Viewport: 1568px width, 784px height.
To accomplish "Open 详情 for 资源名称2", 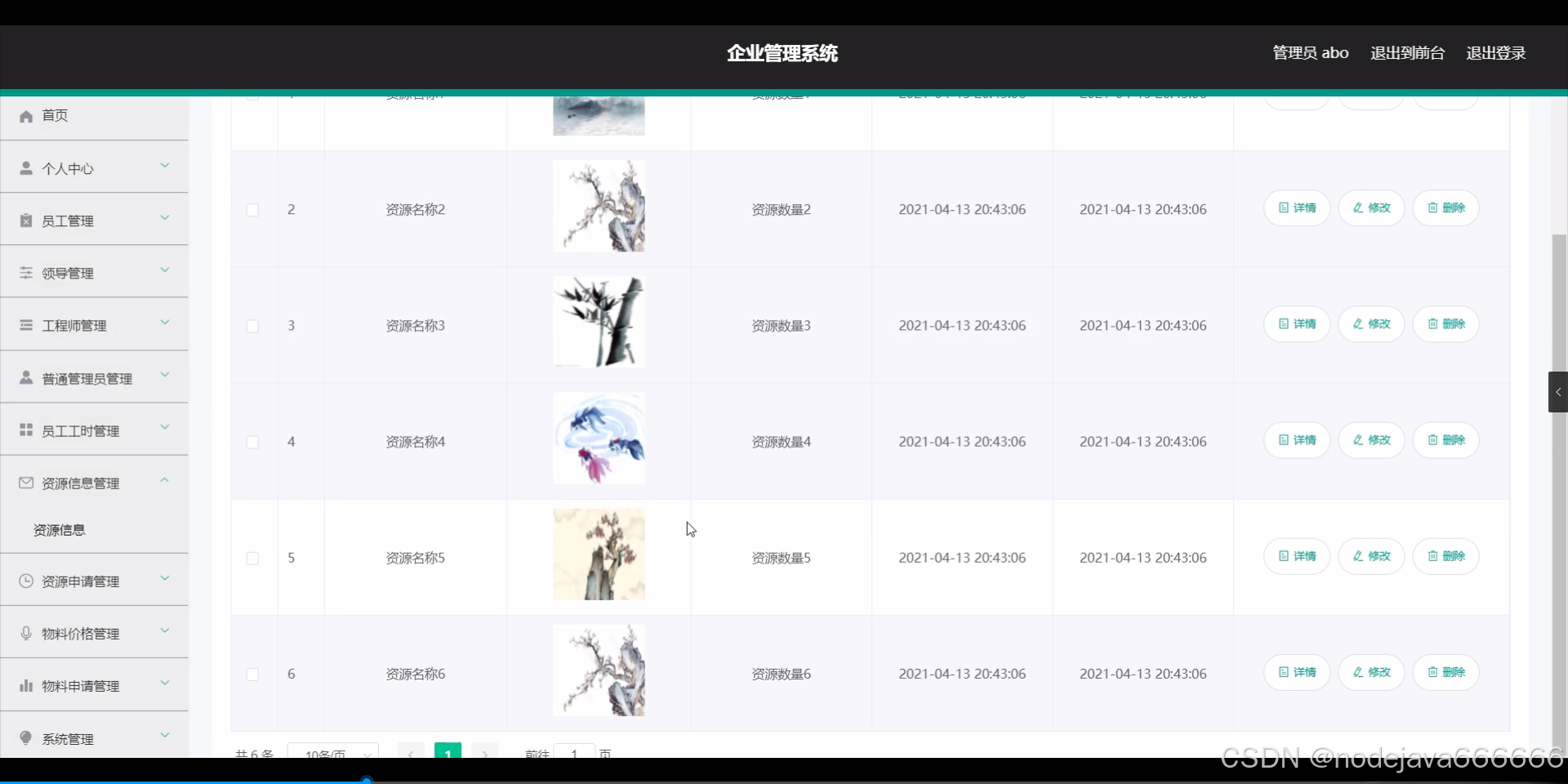I will click(x=1297, y=208).
